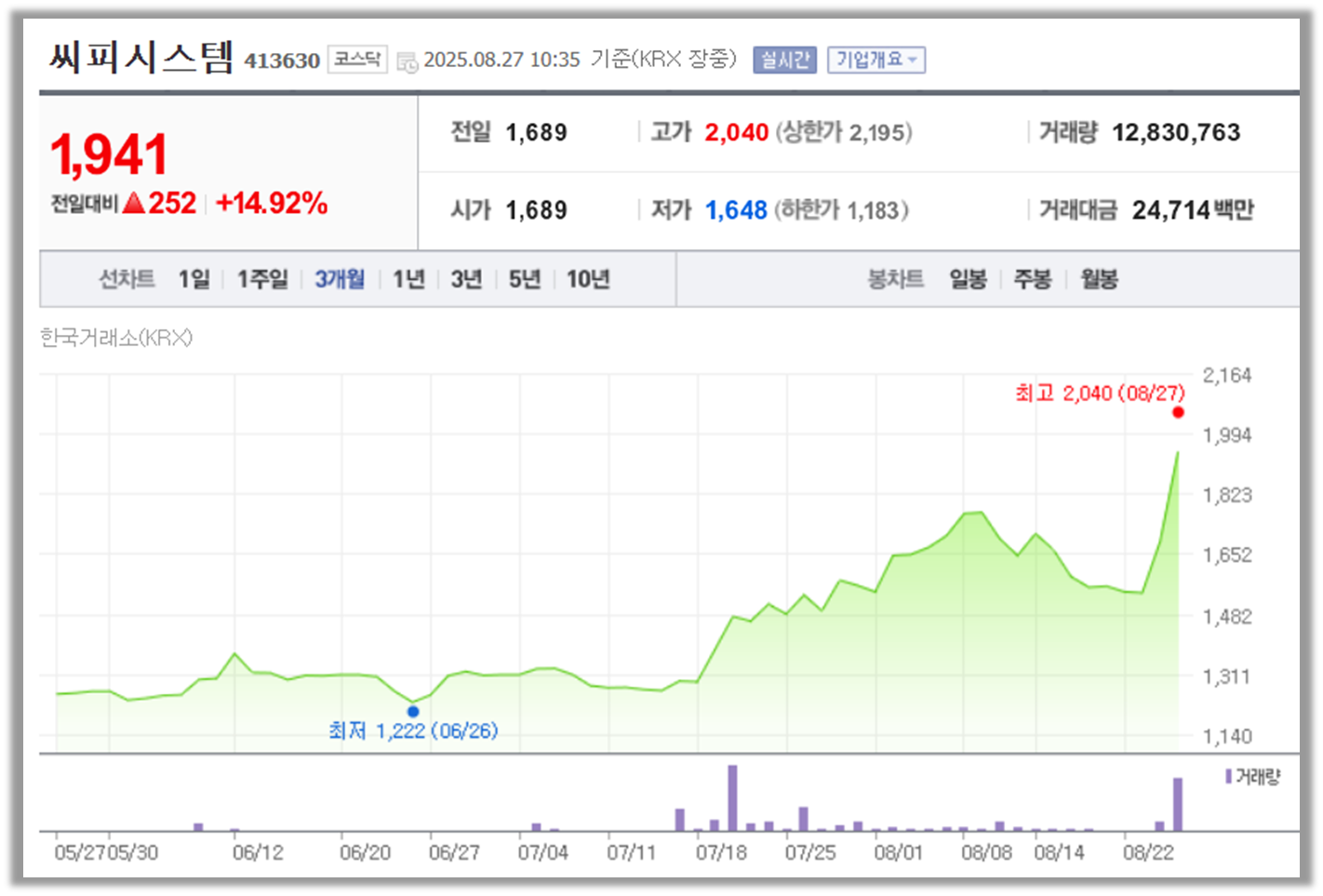Click the 1,140 y-axis value
Screen dimensions: 1323x896
(1227, 737)
